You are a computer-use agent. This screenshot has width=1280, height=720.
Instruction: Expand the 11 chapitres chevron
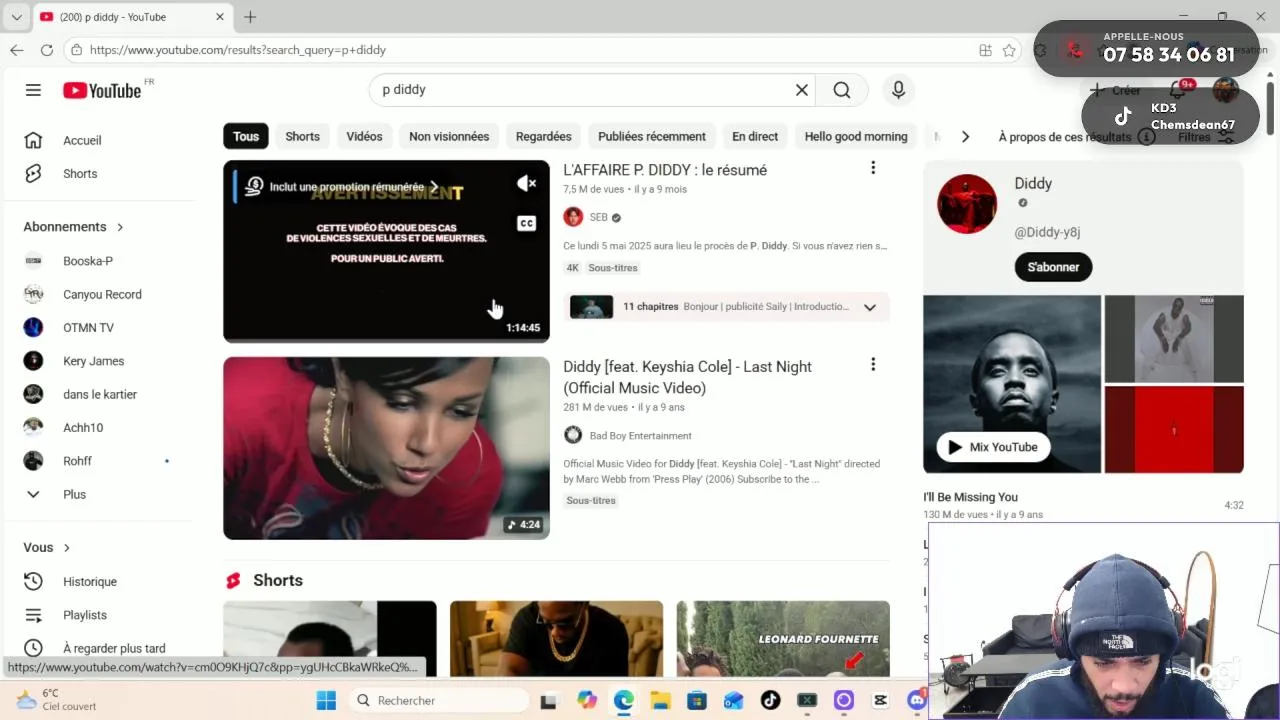[x=870, y=307]
